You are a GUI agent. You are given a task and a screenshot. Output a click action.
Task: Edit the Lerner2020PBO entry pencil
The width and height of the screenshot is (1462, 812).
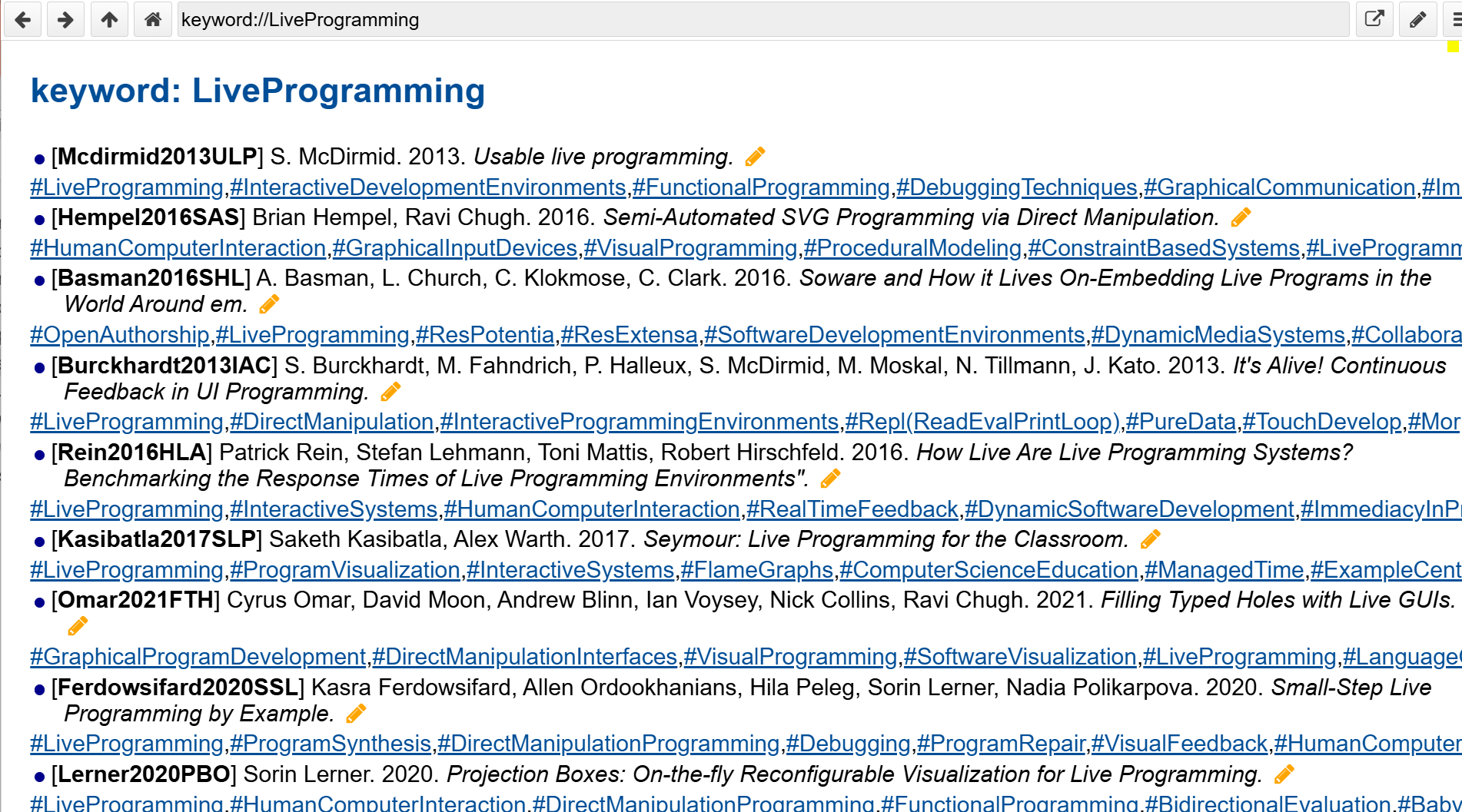[x=1284, y=774]
